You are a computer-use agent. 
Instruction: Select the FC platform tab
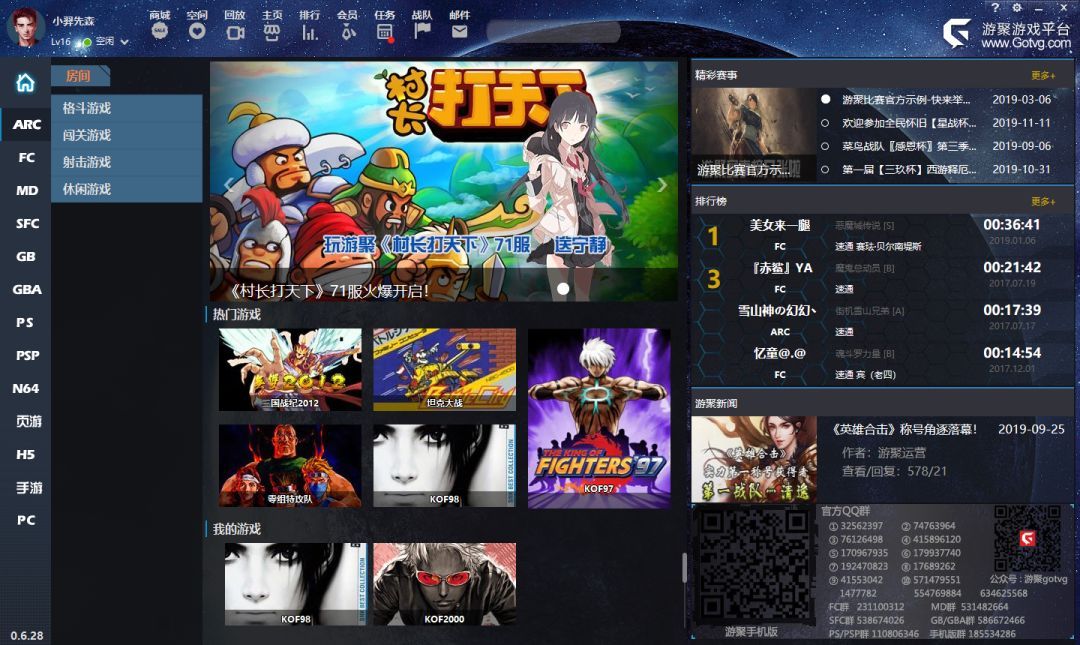click(25, 157)
